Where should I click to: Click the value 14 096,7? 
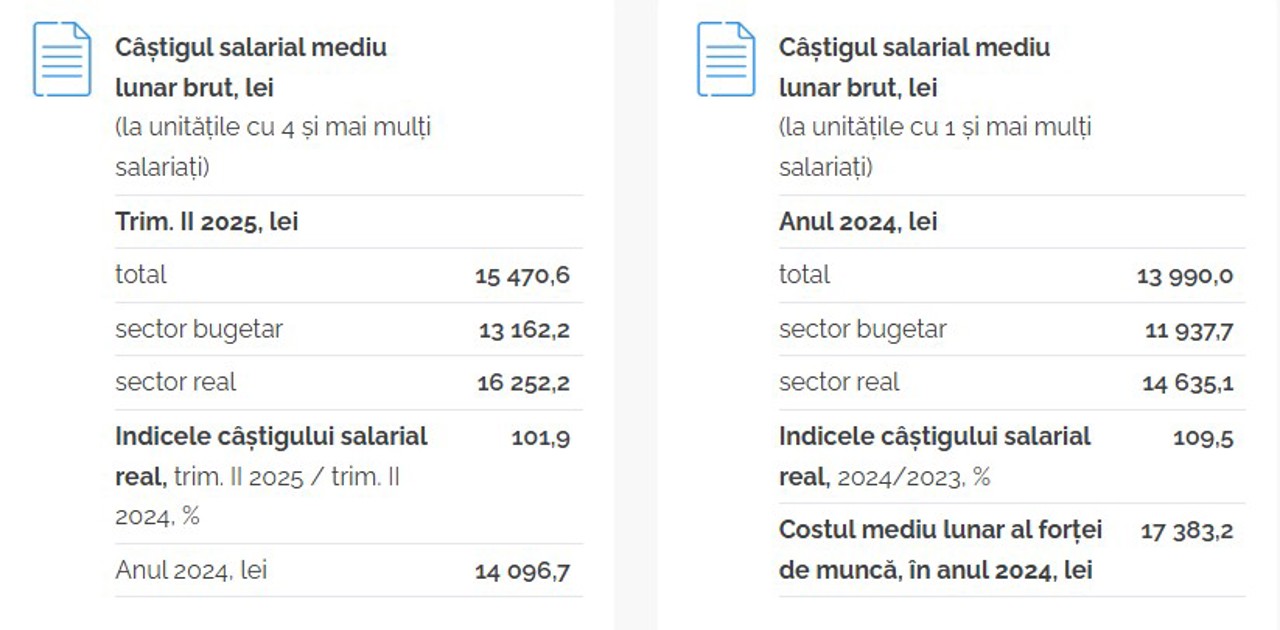tap(522, 571)
